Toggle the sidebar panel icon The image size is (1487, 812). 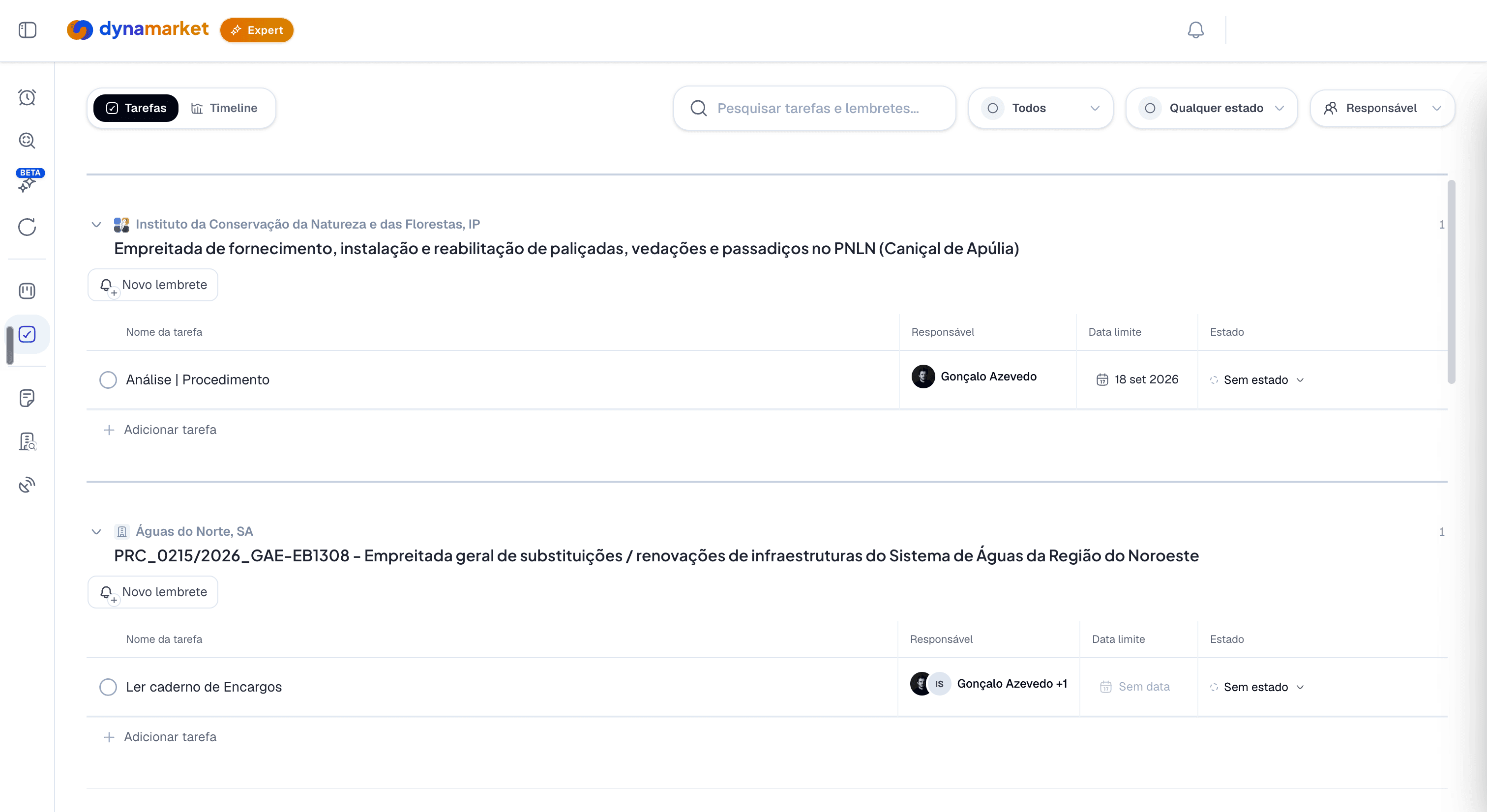click(27, 30)
